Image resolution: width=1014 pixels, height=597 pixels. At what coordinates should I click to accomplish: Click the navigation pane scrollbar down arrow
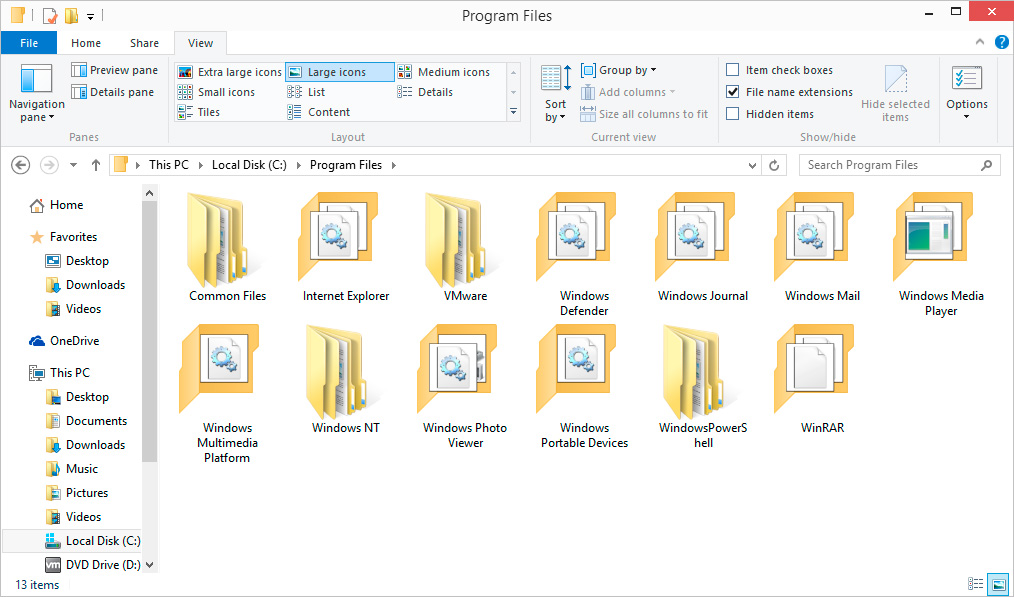(x=149, y=565)
